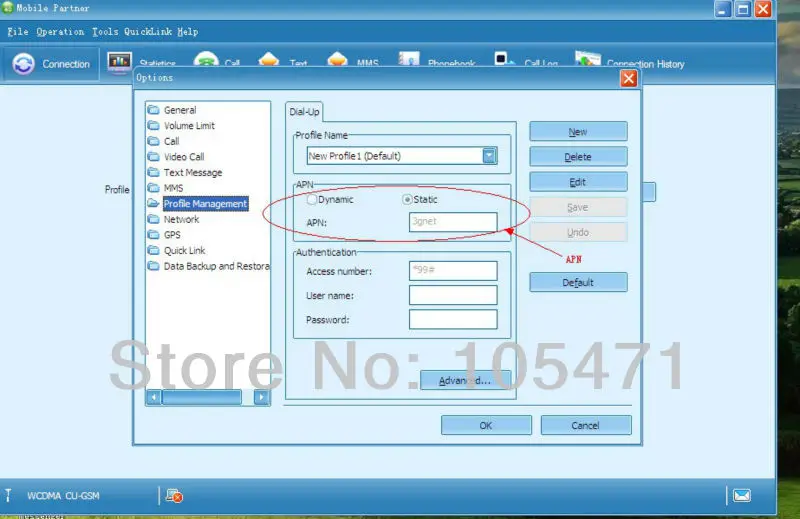Image resolution: width=800 pixels, height=519 pixels.
Task: Open the QuickLink menu
Action: tap(148, 32)
